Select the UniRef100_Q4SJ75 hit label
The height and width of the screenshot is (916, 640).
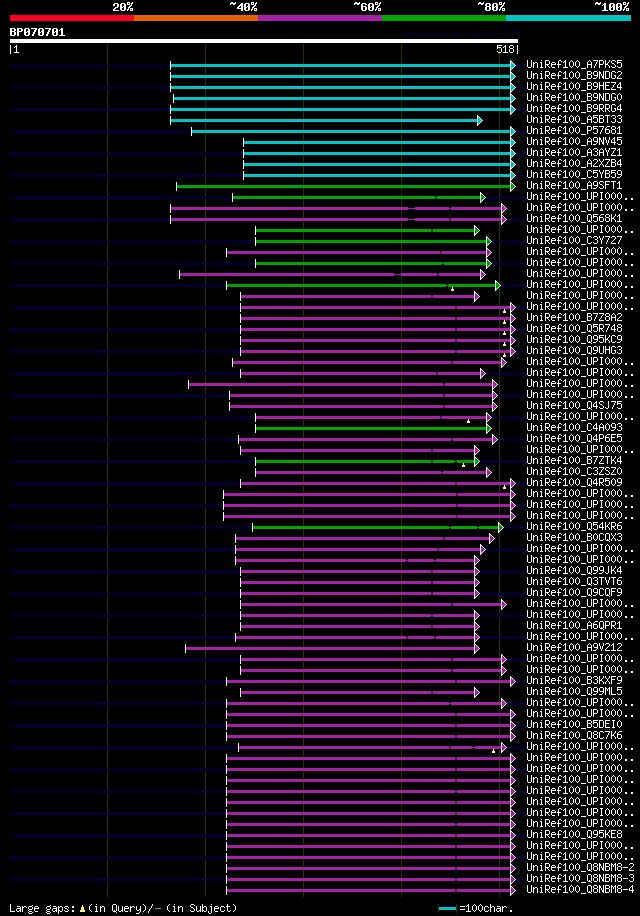574,406
